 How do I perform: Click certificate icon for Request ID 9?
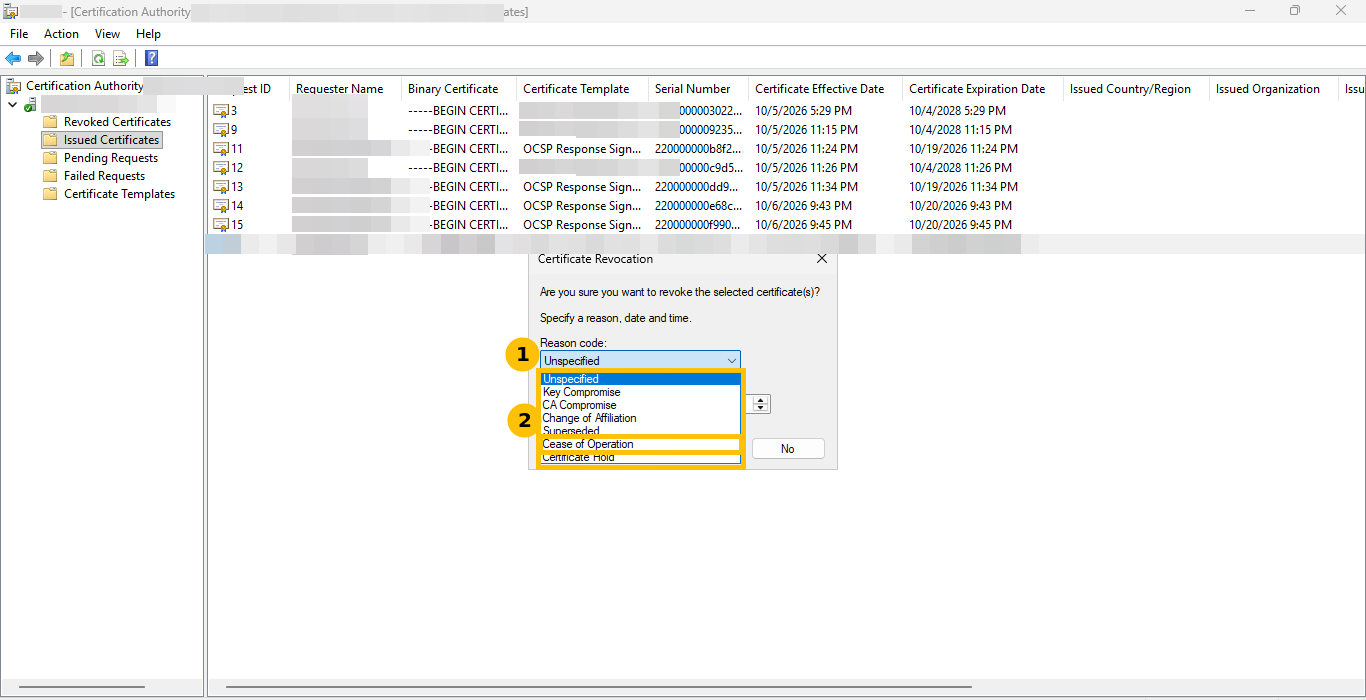click(221, 129)
